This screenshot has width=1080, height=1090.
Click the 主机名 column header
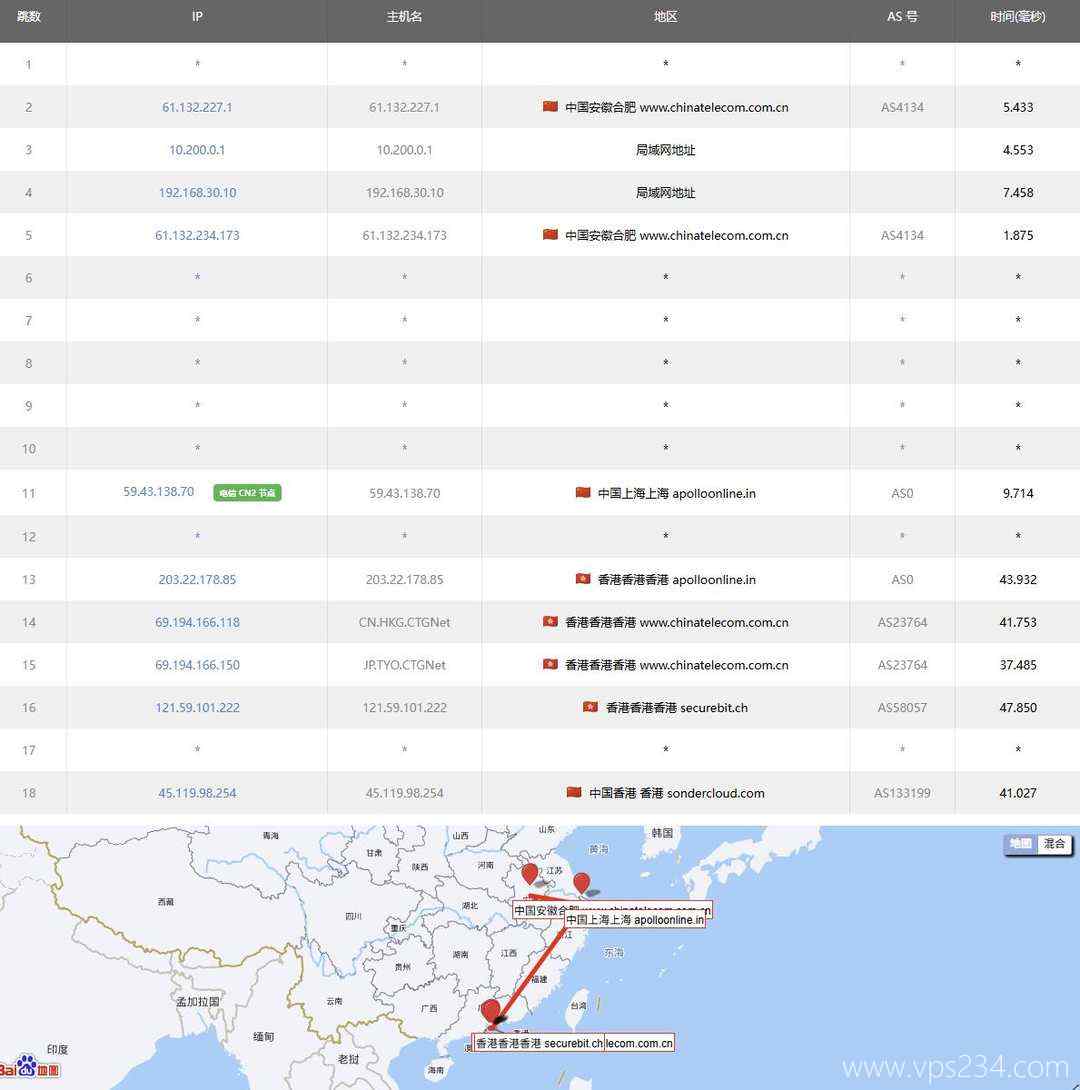[x=404, y=17]
